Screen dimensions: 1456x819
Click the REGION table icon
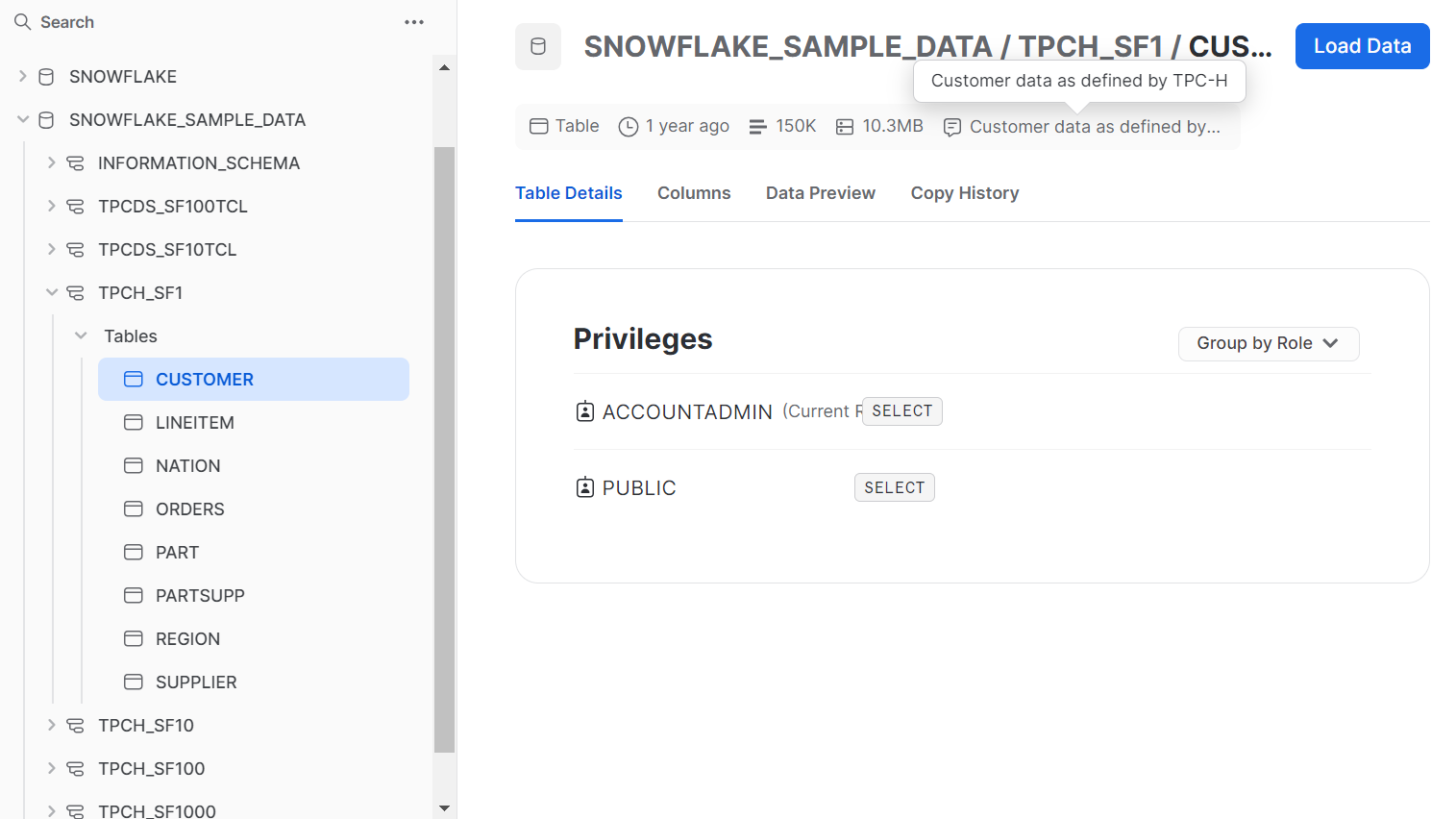(x=134, y=639)
